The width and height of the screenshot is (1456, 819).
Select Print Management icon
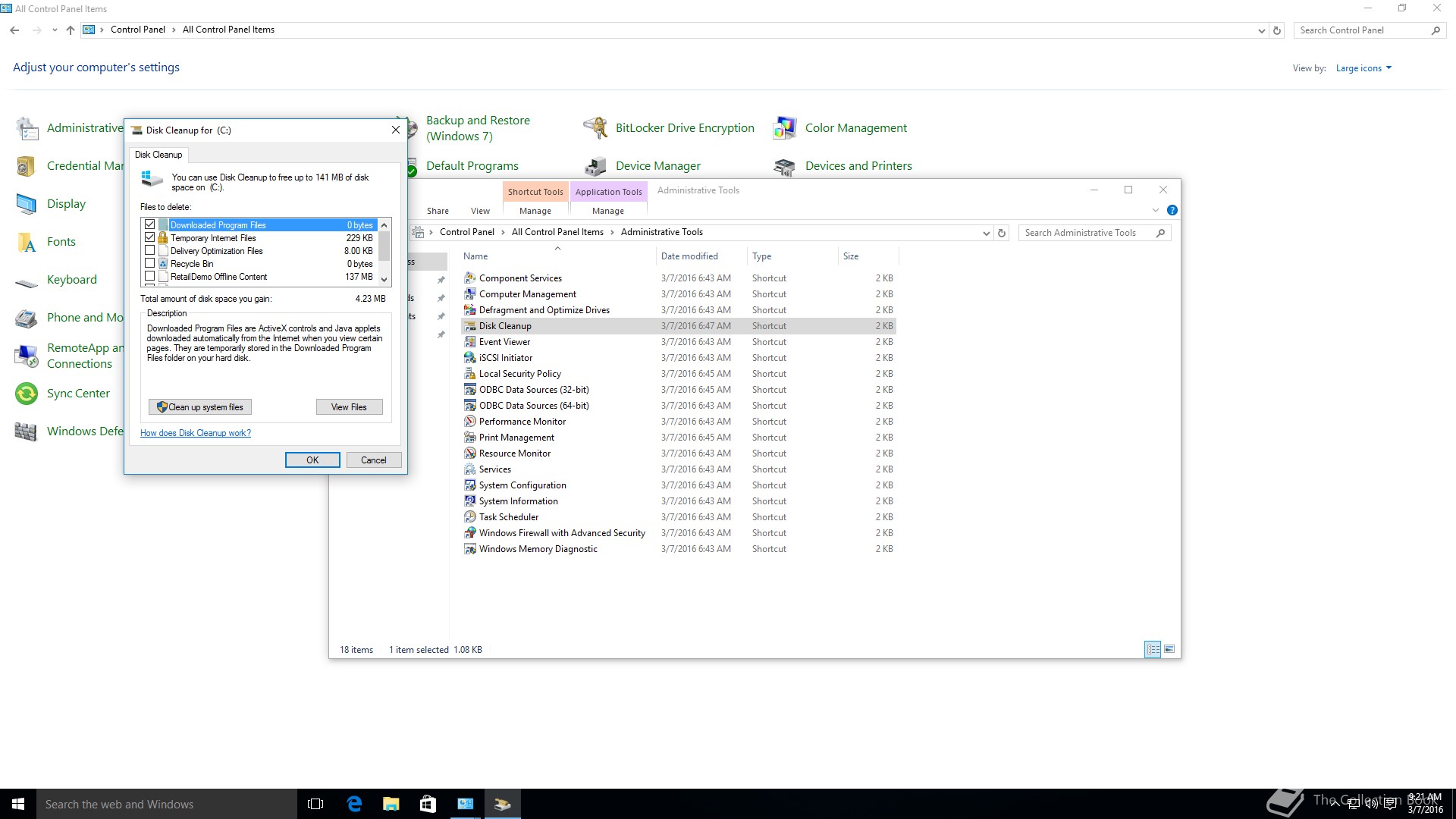click(x=470, y=438)
